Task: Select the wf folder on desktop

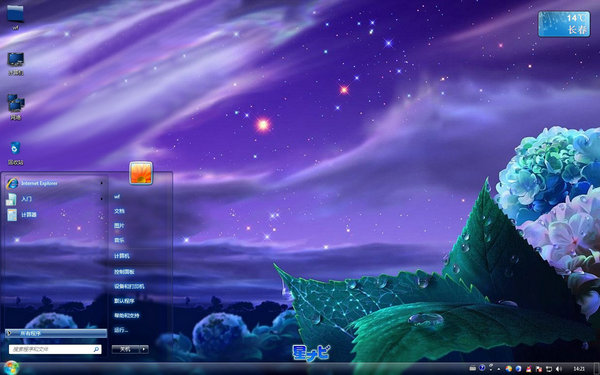Action: tap(15, 17)
